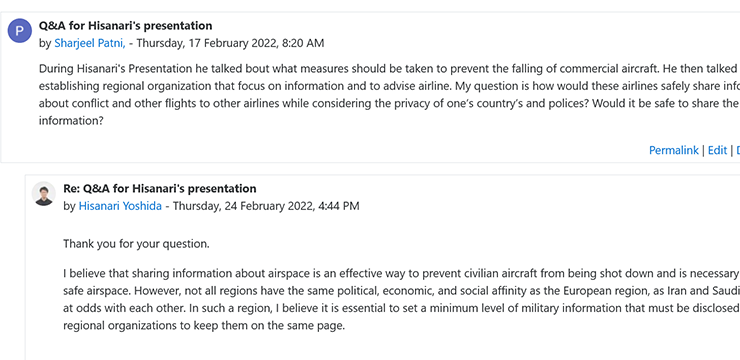Select the original post title heading
The height and width of the screenshot is (360, 740).
[x=126, y=25]
